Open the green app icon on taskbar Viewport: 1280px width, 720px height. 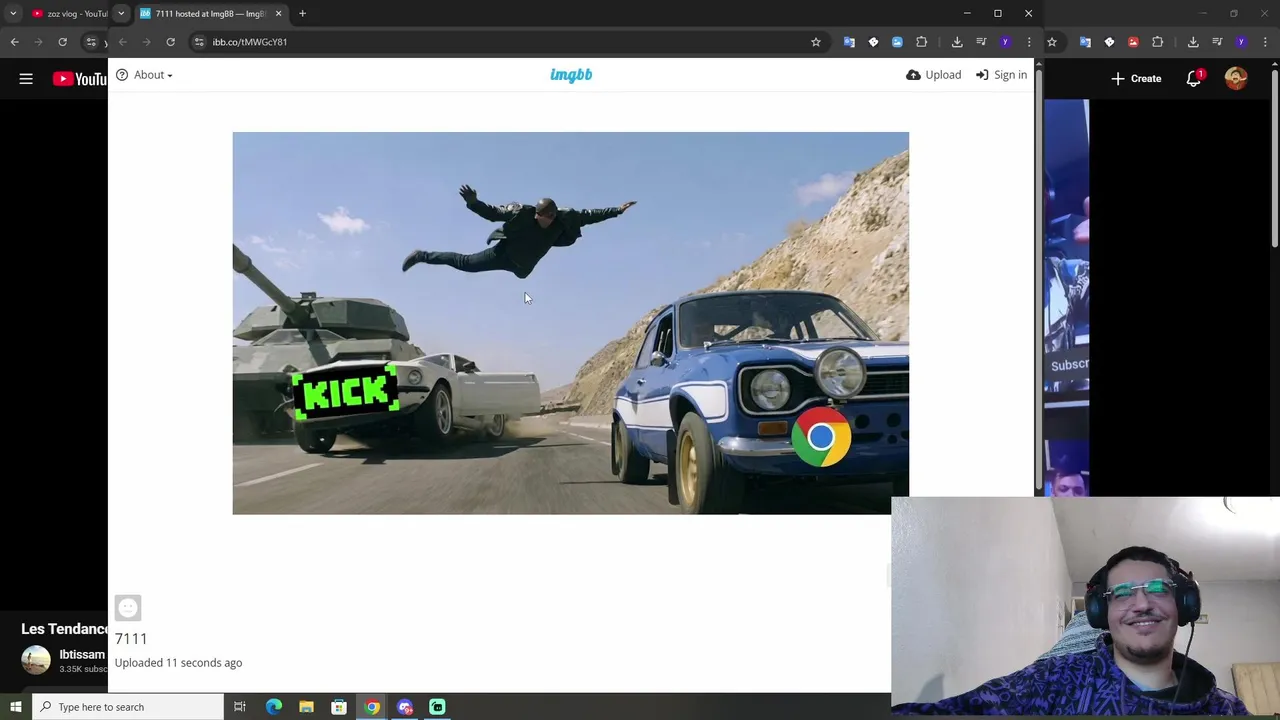point(437,707)
